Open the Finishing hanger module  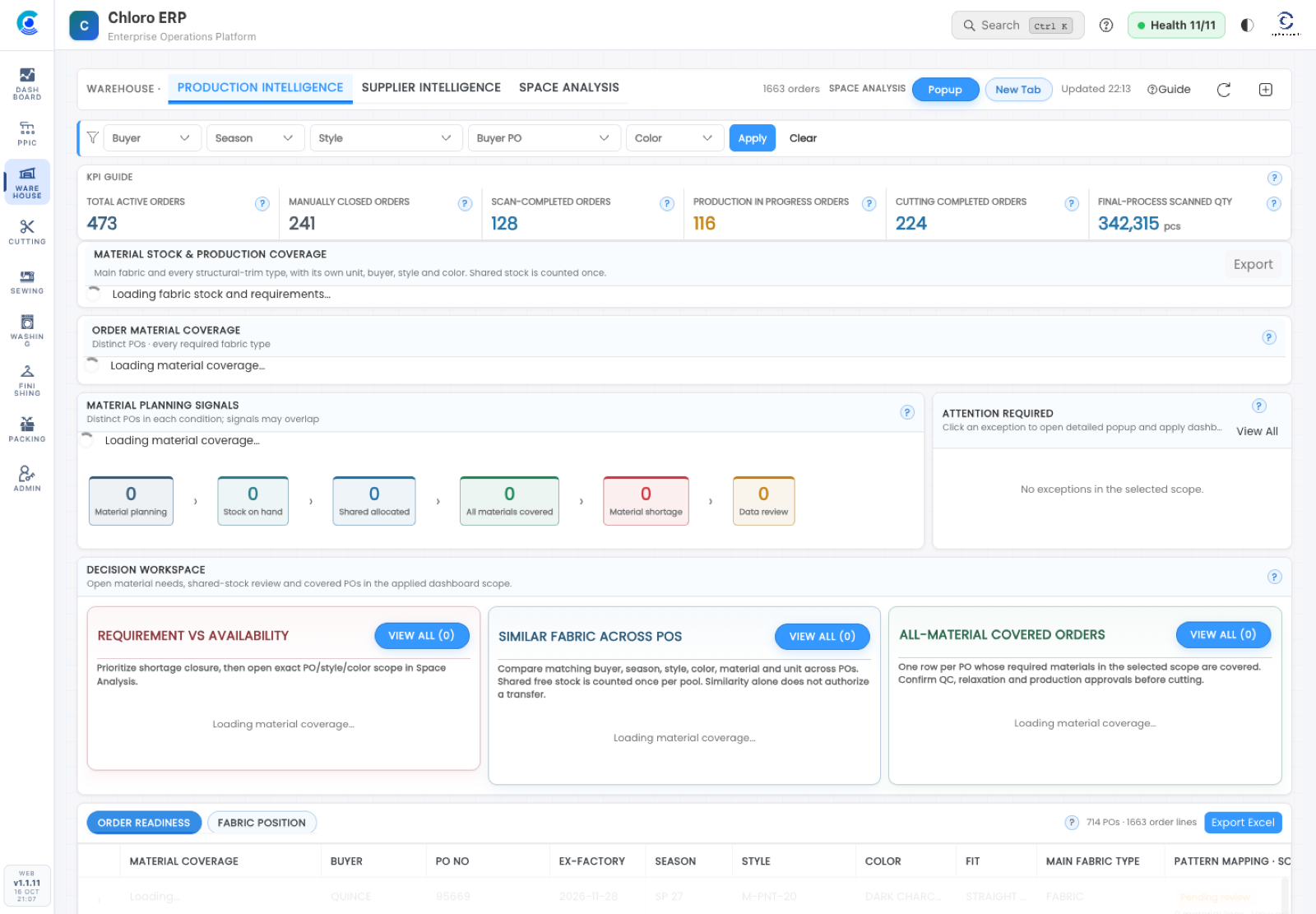pyautogui.click(x=27, y=380)
